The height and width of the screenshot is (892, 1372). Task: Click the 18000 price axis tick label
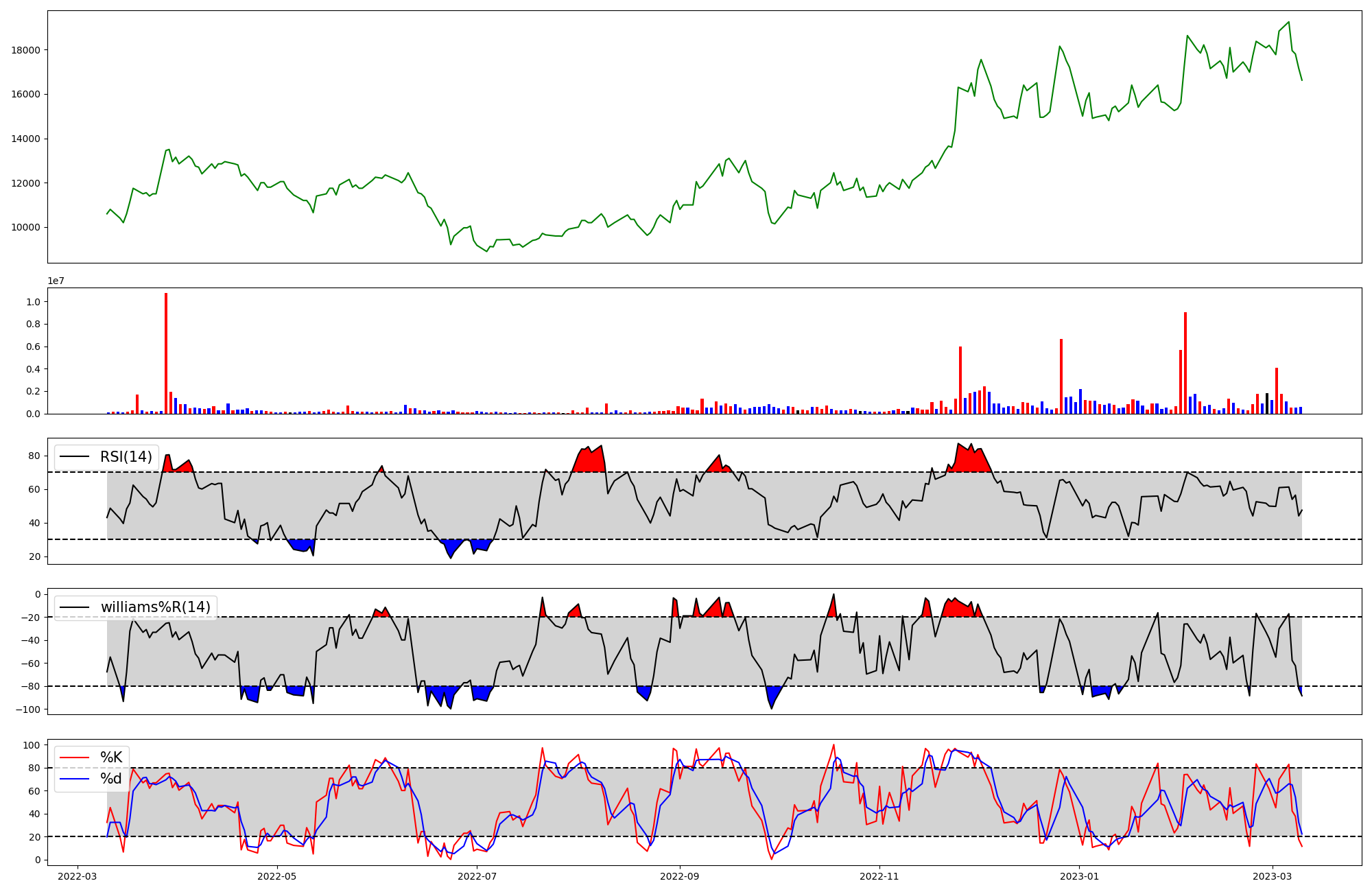(25, 50)
